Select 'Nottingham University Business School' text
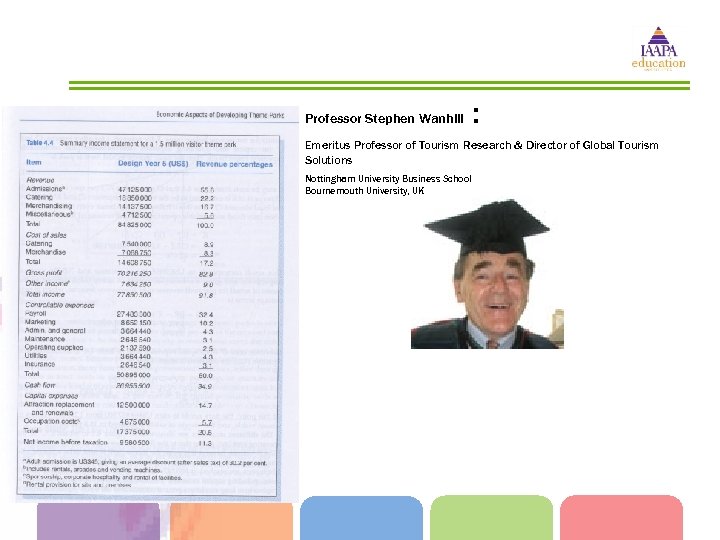Viewport: 720px width, 540px height. click(388, 179)
